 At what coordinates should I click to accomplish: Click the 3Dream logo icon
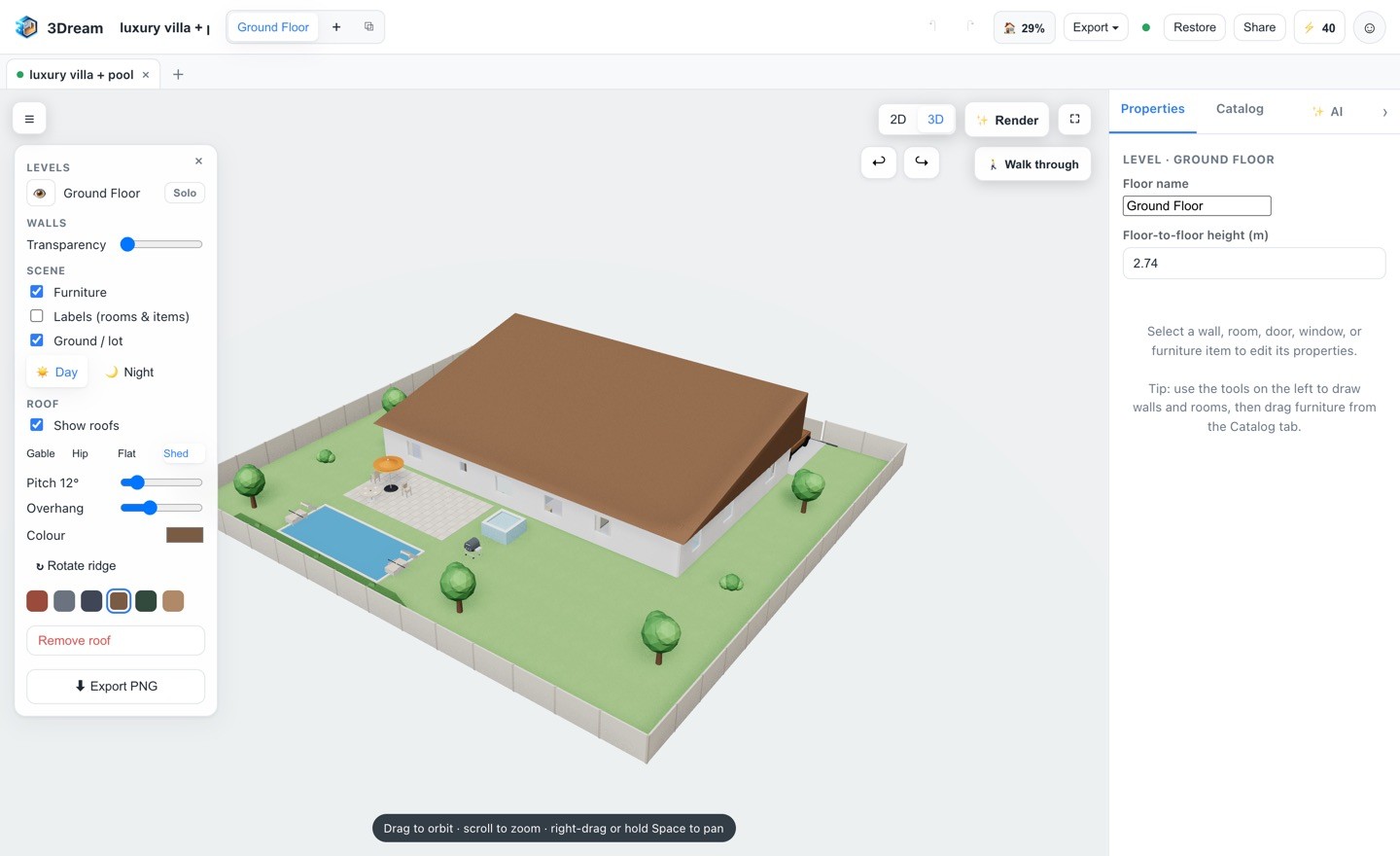(26, 27)
